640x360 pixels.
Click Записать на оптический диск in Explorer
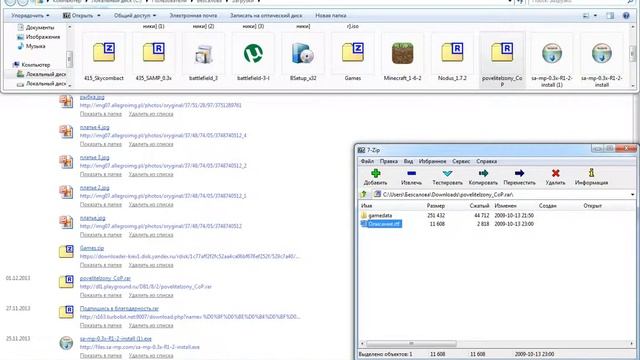point(266,16)
